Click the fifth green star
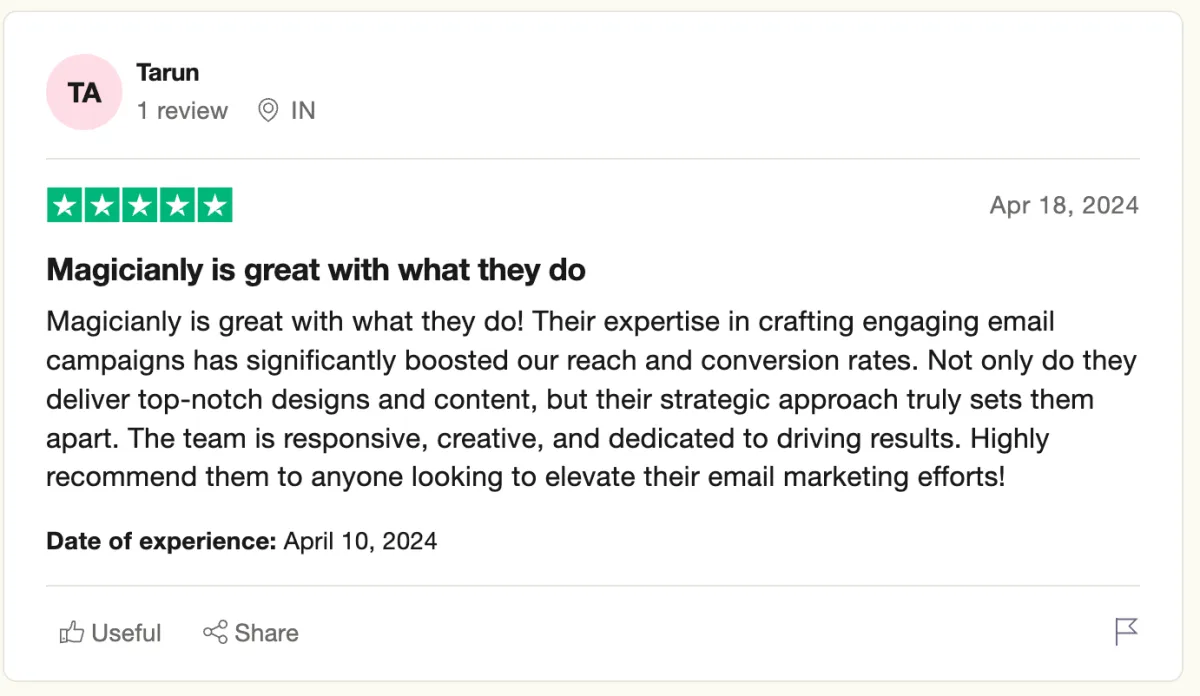Screen dimensions: 1200x696 coord(214,205)
